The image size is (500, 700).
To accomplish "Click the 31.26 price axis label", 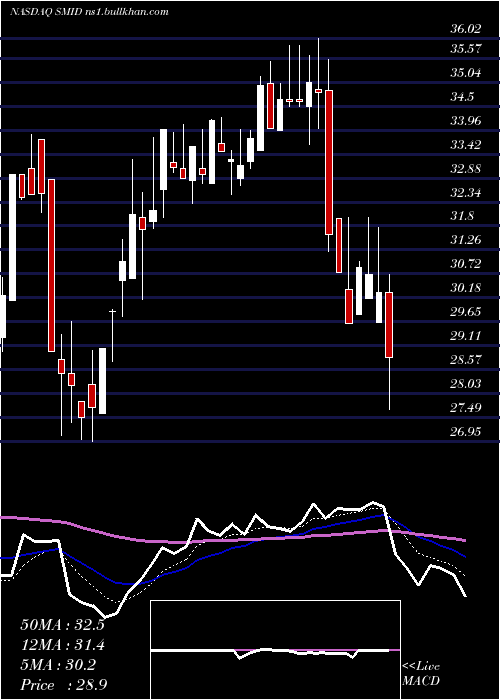I will click(x=466, y=240).
